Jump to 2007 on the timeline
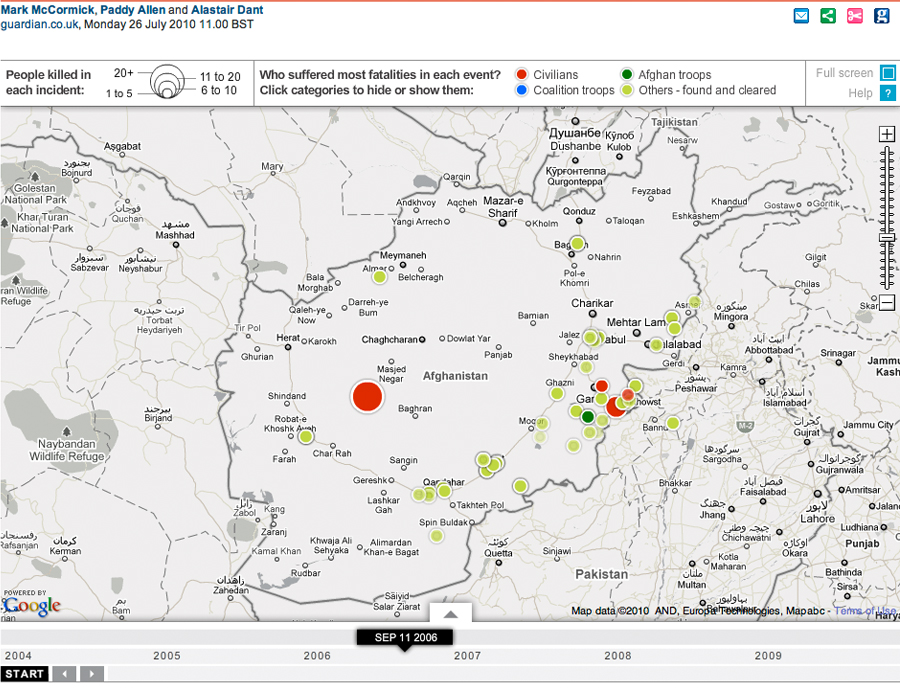Screen dimensions: 900x691 (467, 655)
